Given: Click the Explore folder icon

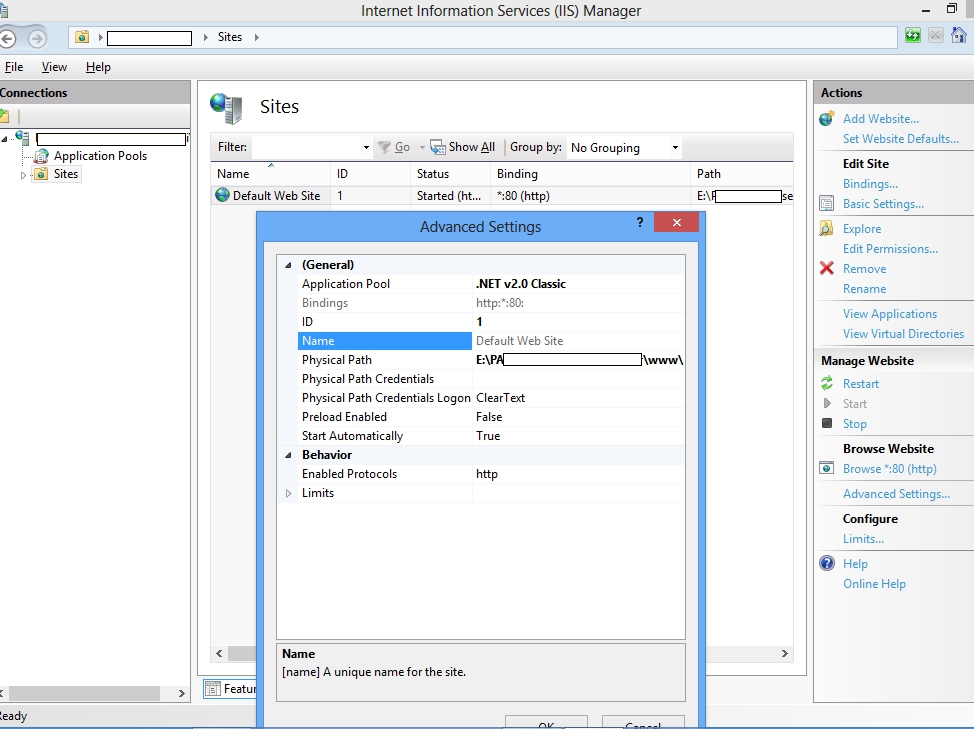Looking at the screenshot, I should tap(826, 229).
